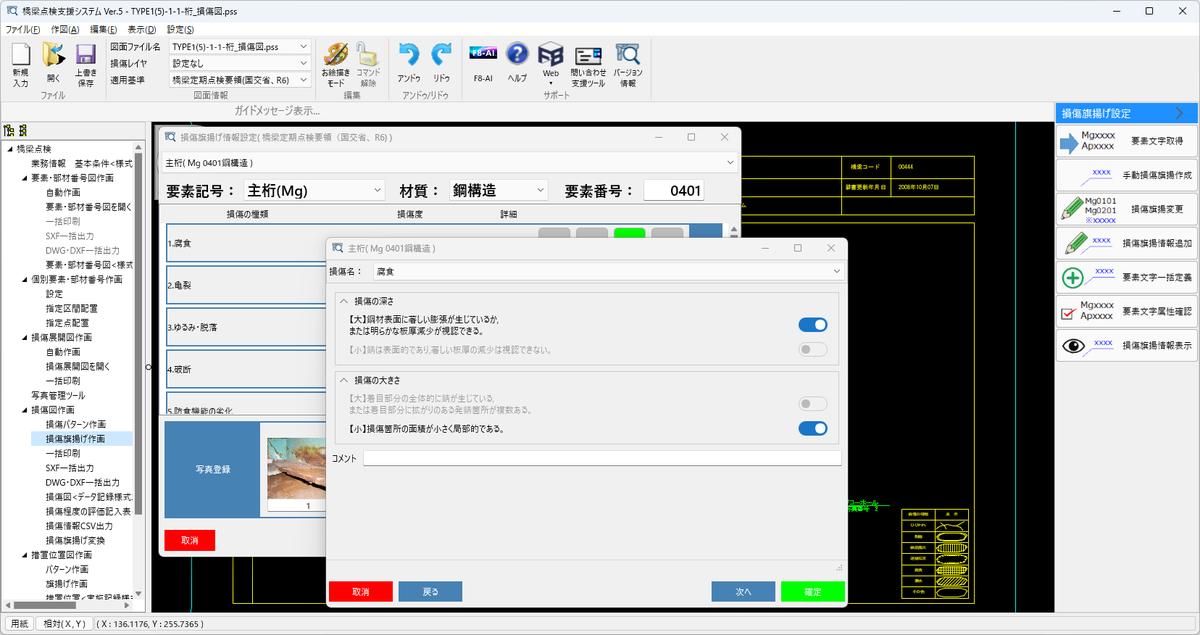The image size is (1200, 635).
Task: Click 相対(X,Y) status bar button
Action: click(65, 623)
